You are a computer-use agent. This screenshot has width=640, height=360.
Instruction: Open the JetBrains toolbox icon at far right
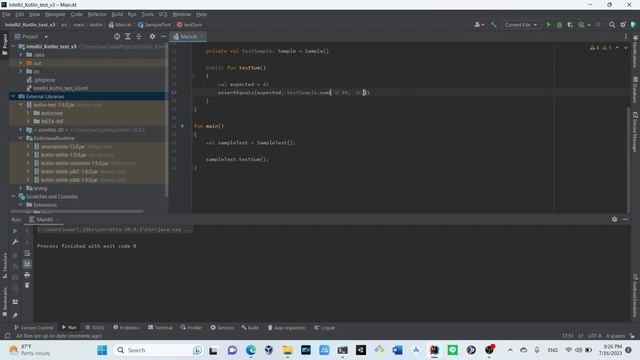click(x=633, y=25)
